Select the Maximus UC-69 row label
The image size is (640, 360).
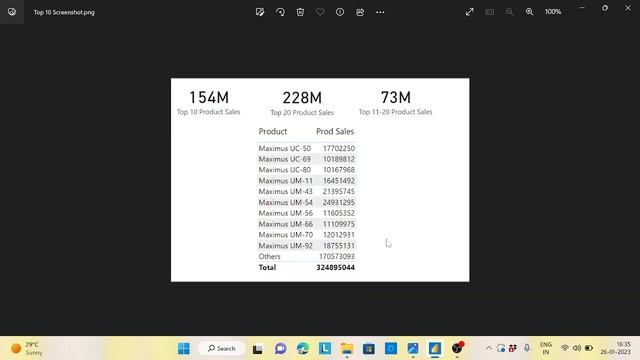[284, 159]
